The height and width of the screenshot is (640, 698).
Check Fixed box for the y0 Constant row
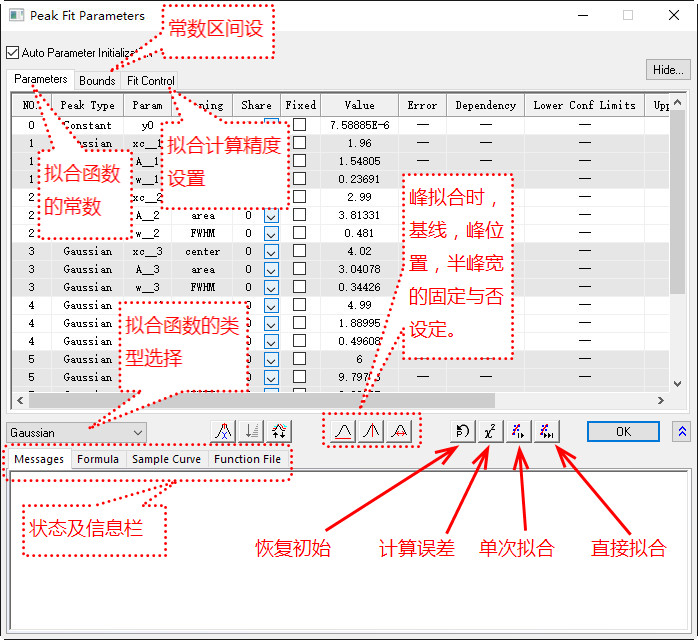tap(300, 125)
